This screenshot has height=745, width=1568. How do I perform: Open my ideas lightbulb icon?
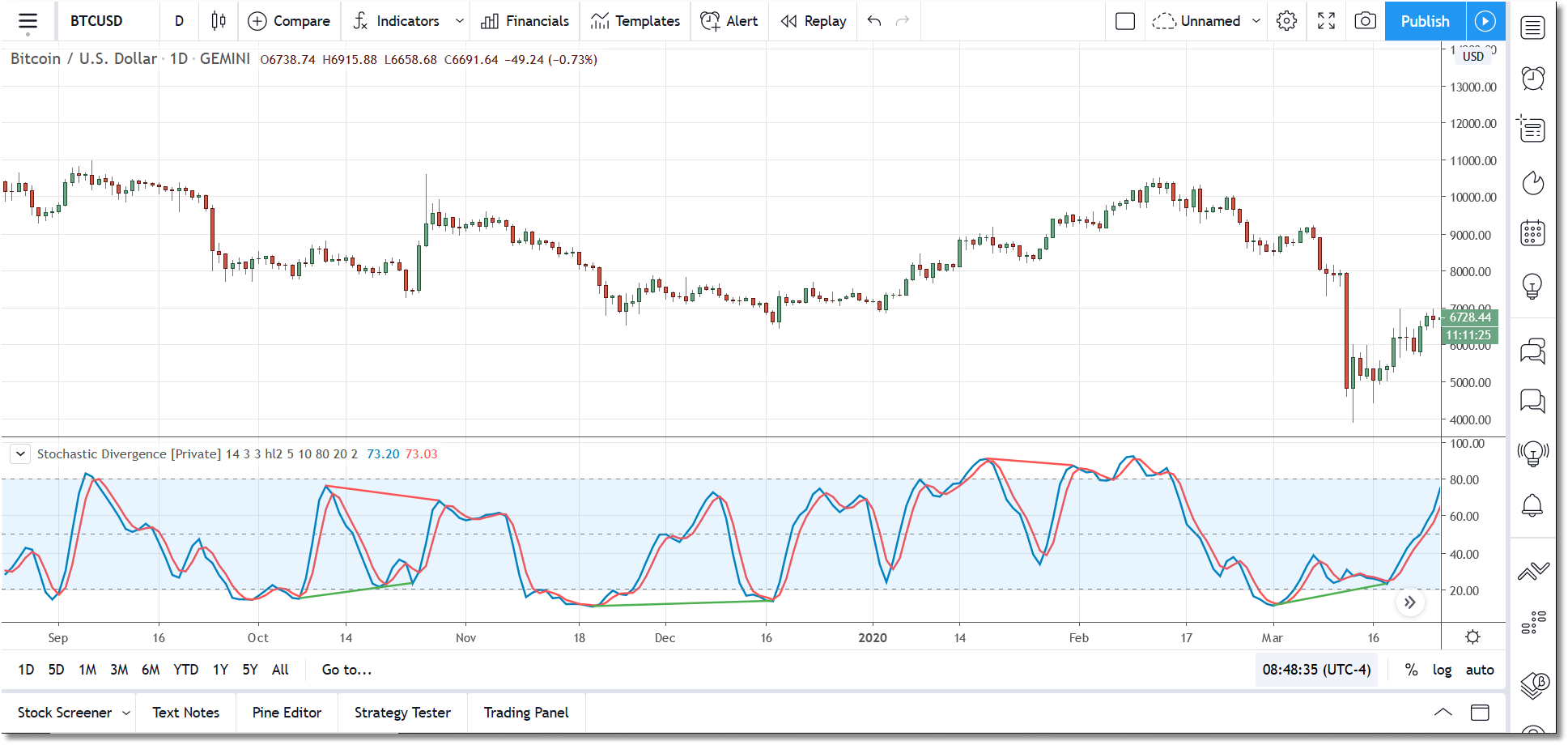1532,286
